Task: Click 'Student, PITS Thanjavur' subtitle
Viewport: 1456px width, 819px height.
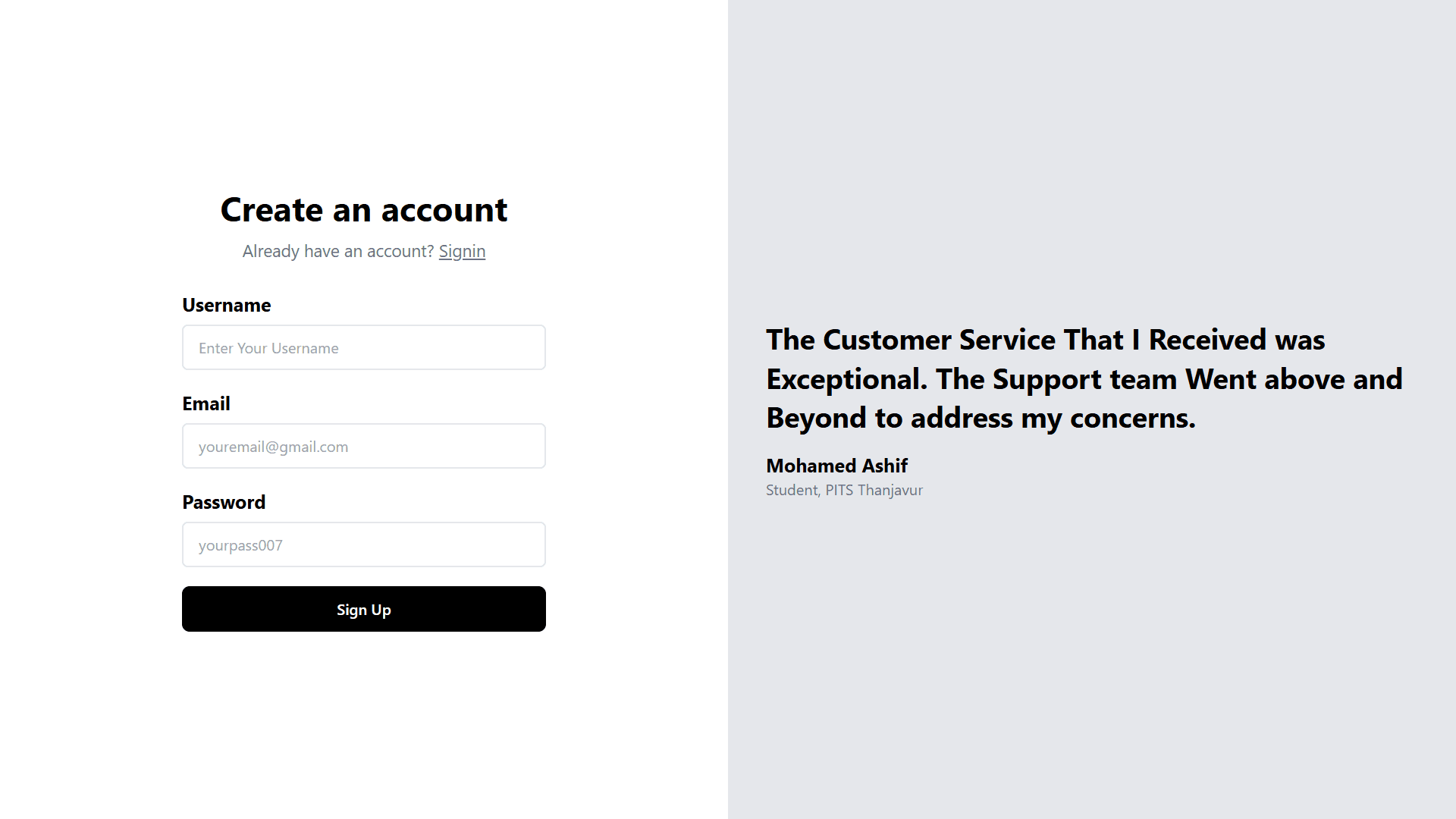Action: pyautogui.click(x=844, y=490)
